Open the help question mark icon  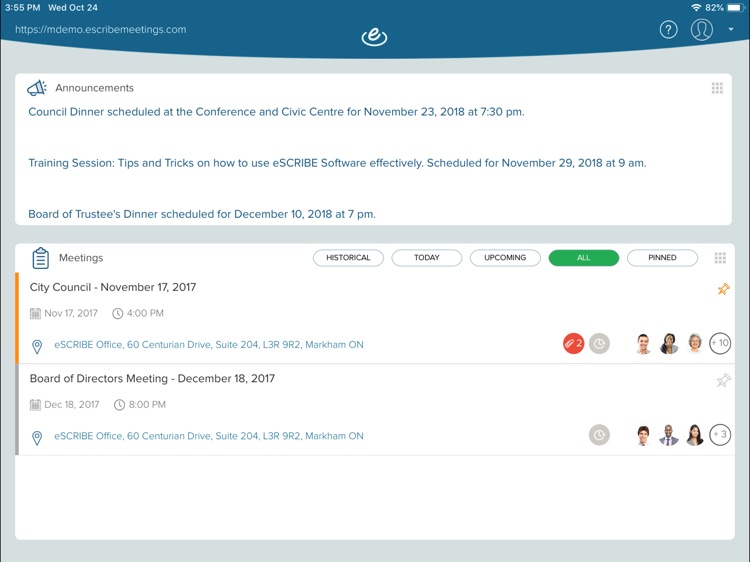(x=668, y=30)
